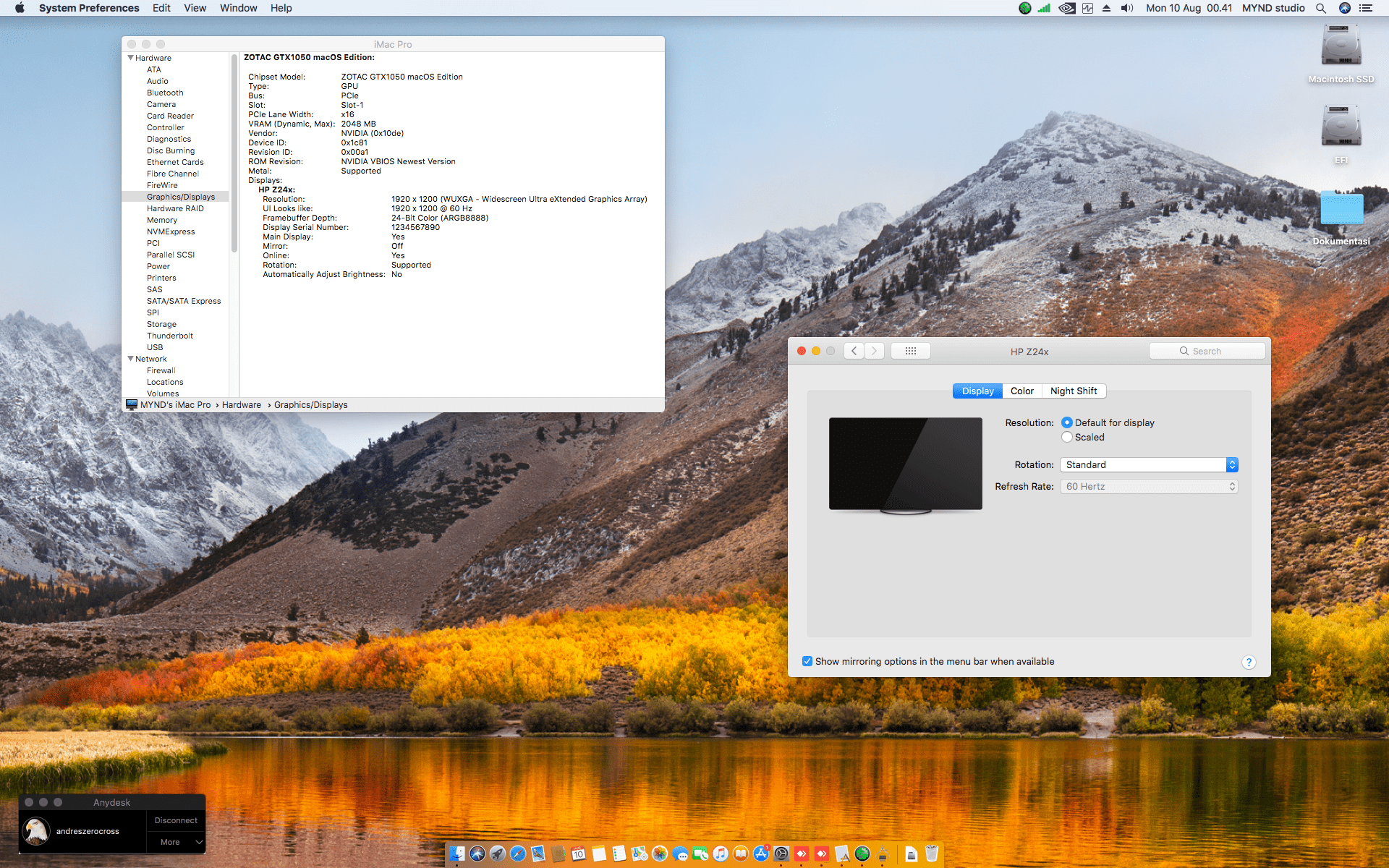Open the Apple menu
This screenshot has width=1389, height=868.
click(20, 8)
